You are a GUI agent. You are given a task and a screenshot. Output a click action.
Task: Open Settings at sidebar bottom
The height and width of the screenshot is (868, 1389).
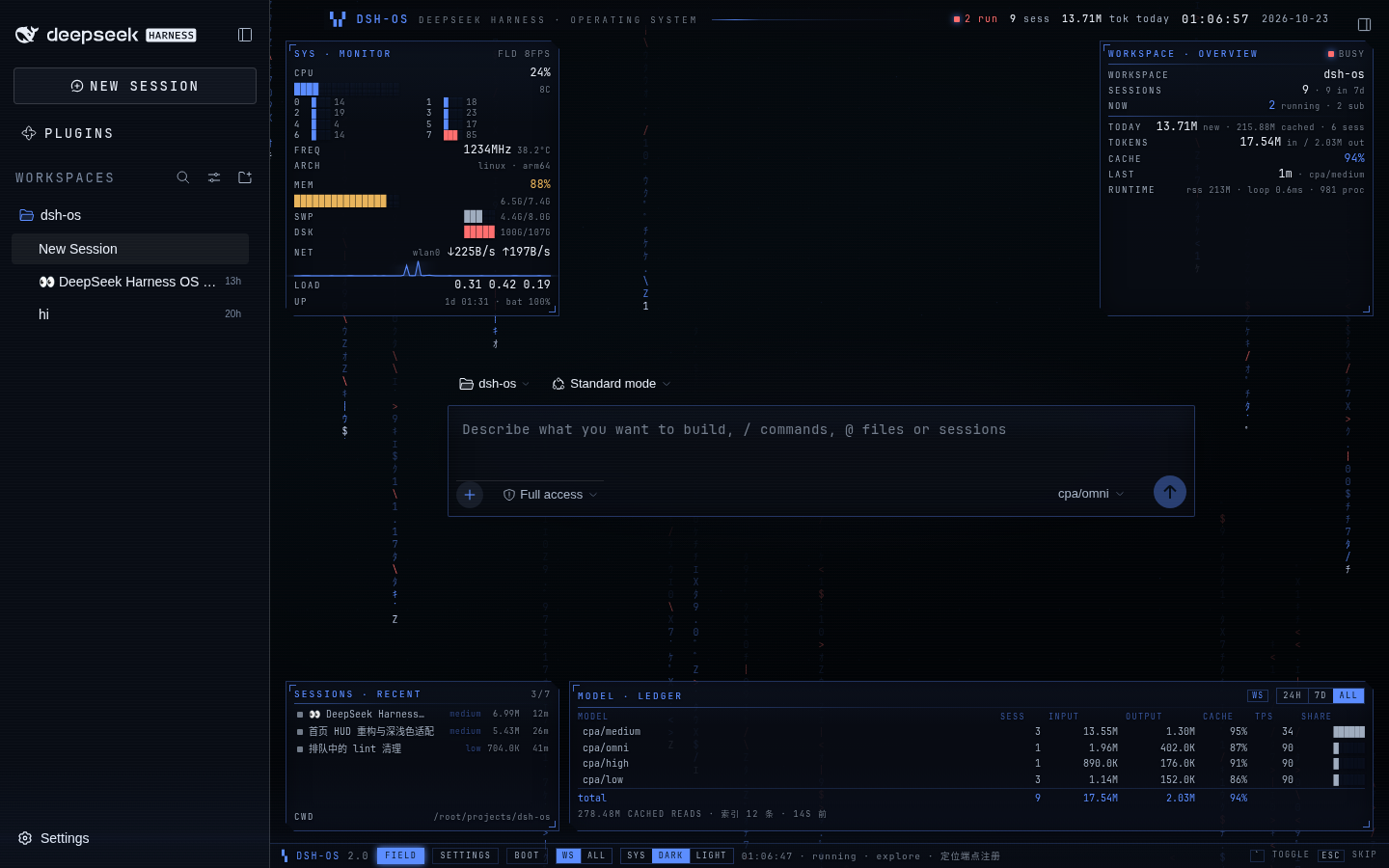click(x=54, y=838)
